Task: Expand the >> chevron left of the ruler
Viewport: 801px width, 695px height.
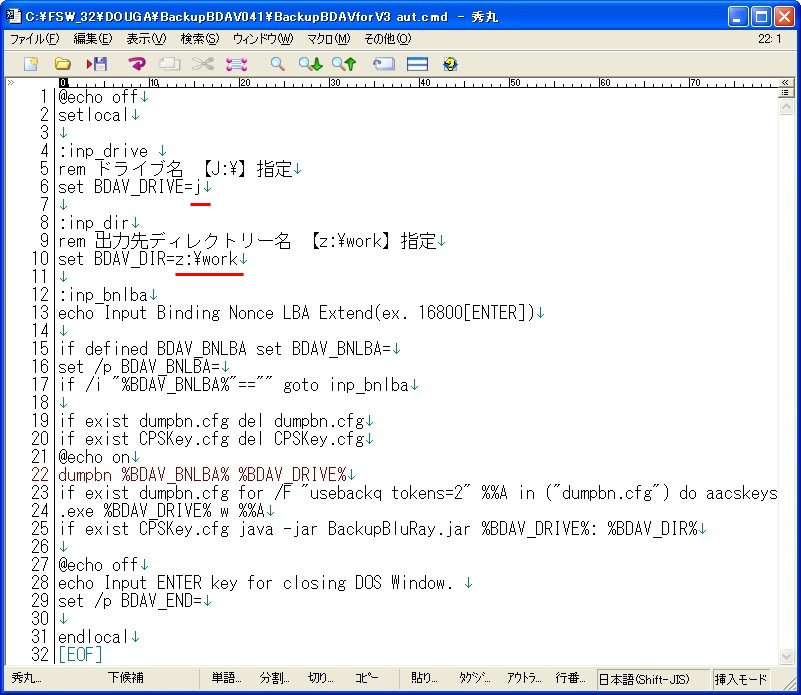Action: pyautogui.click(x=11, y=83)
